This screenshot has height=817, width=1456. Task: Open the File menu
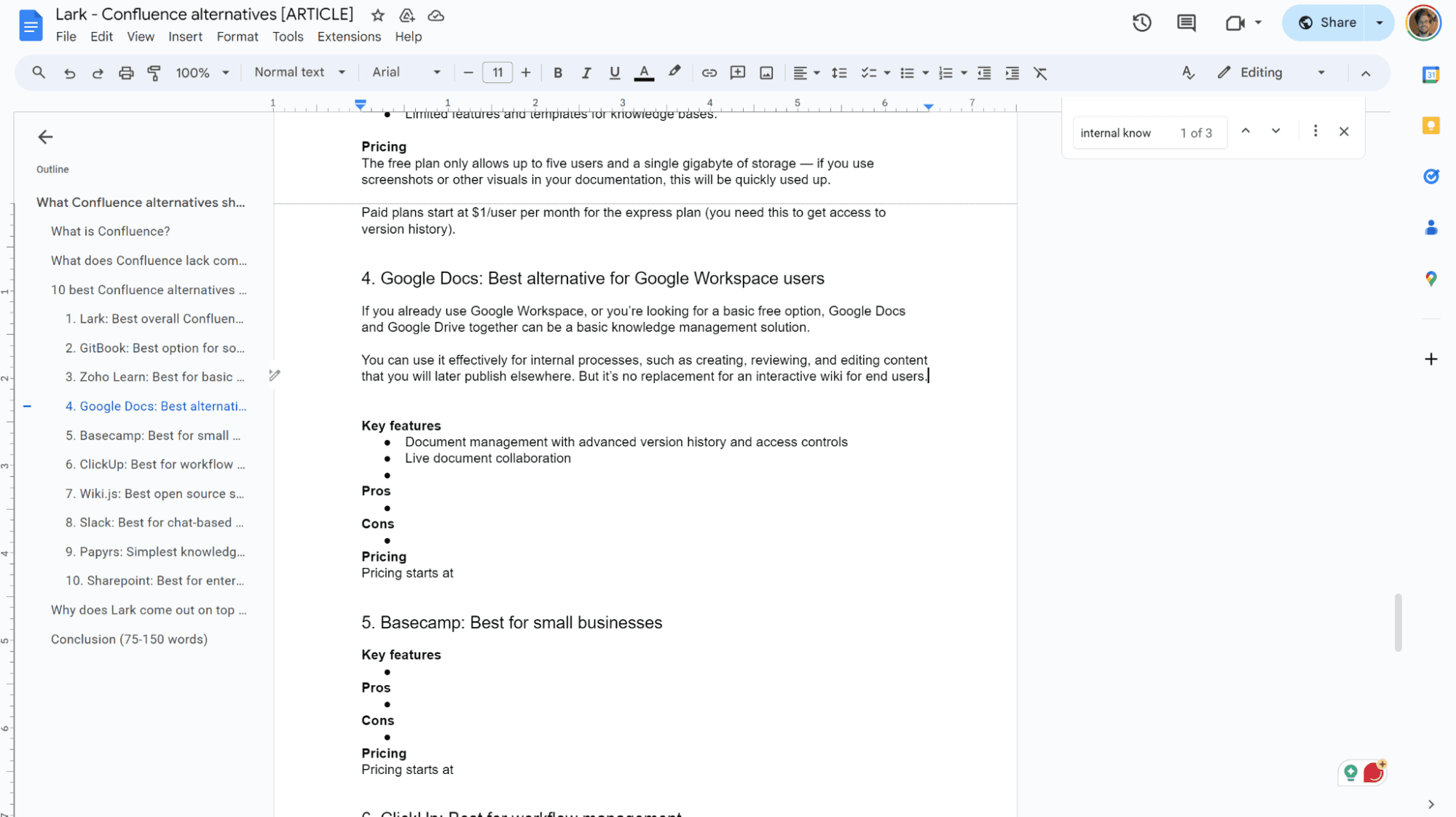click(x=66, y=36)
